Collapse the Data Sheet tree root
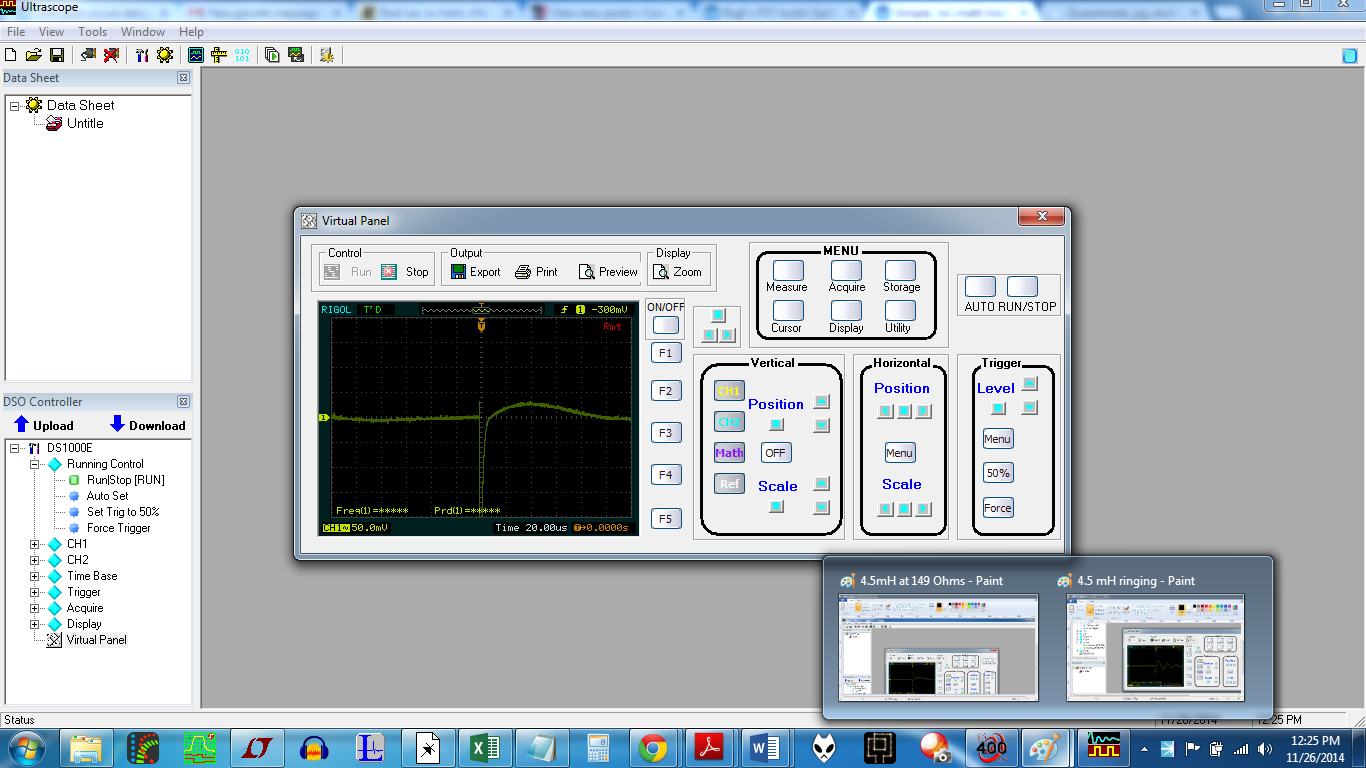 (x=15, y=105)
